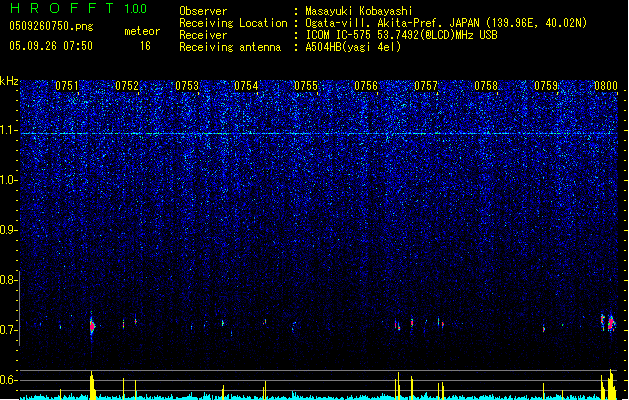This screenshot has height=400, width=629.
Task: Click the bright meteor echo cluster near 0800
Action: pos(609,323)
